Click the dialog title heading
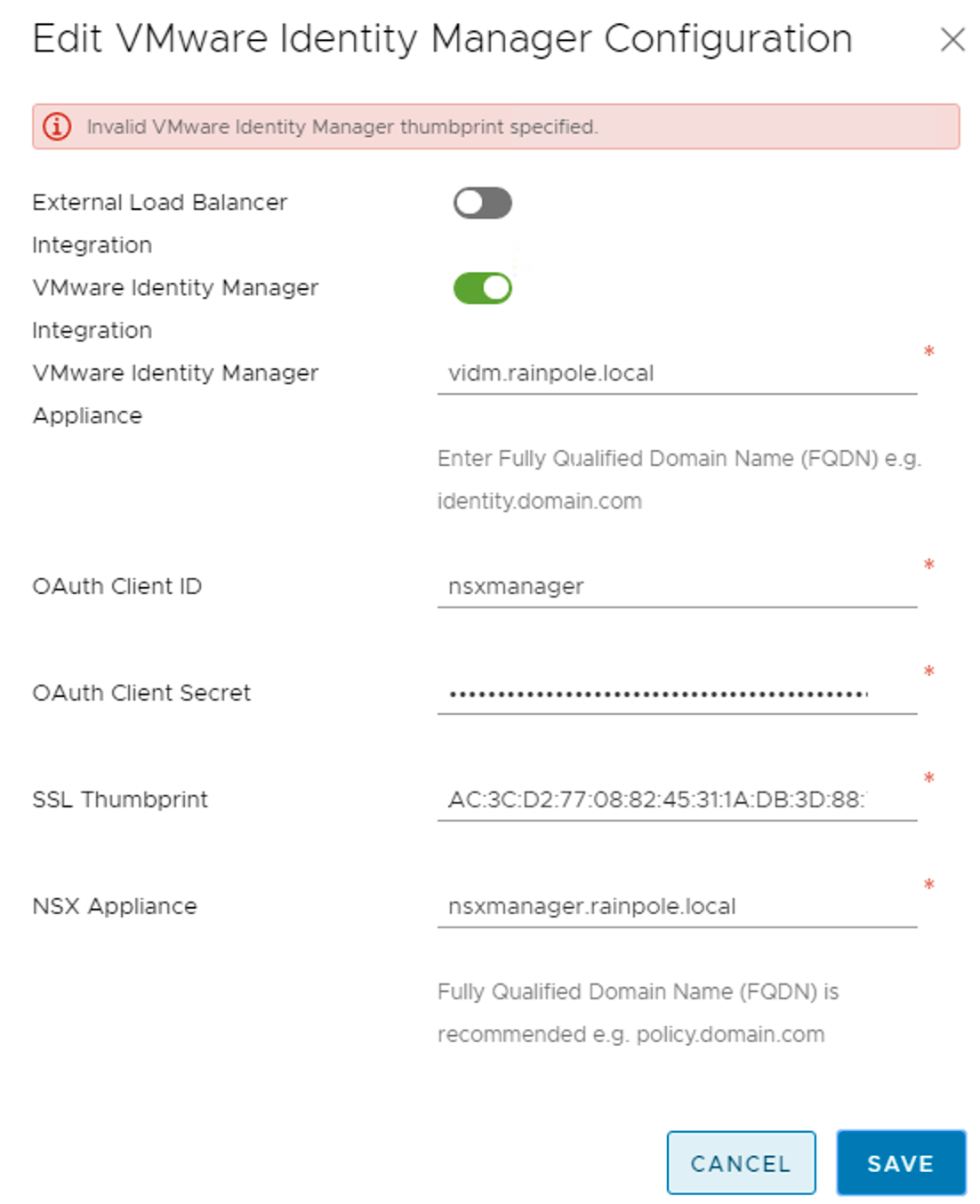 pyautogui.click(x=442, y=39)
